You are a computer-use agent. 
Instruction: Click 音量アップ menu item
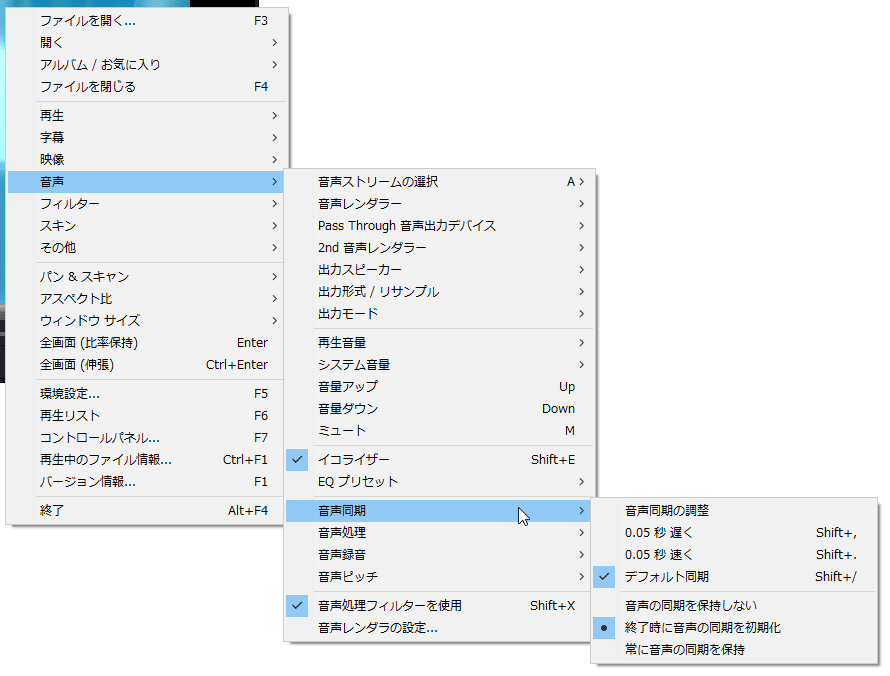coord(348,387)
